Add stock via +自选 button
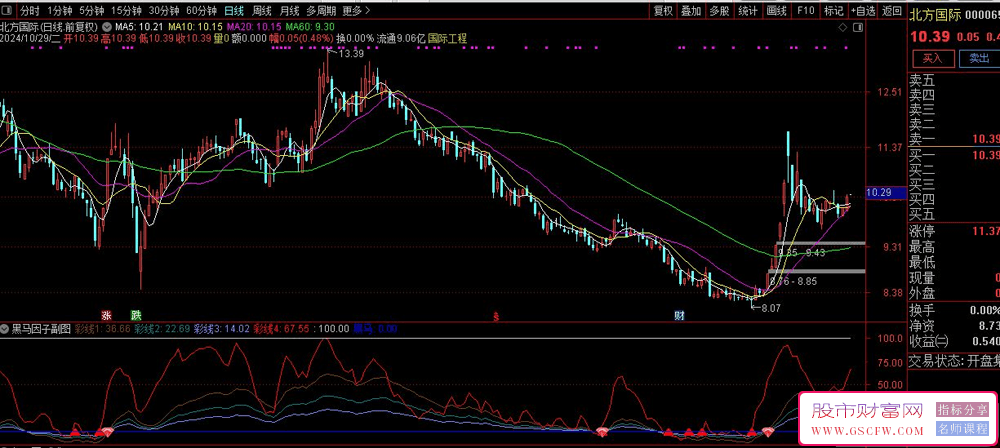Screen dimensions: 1000x448 (865, 11)
